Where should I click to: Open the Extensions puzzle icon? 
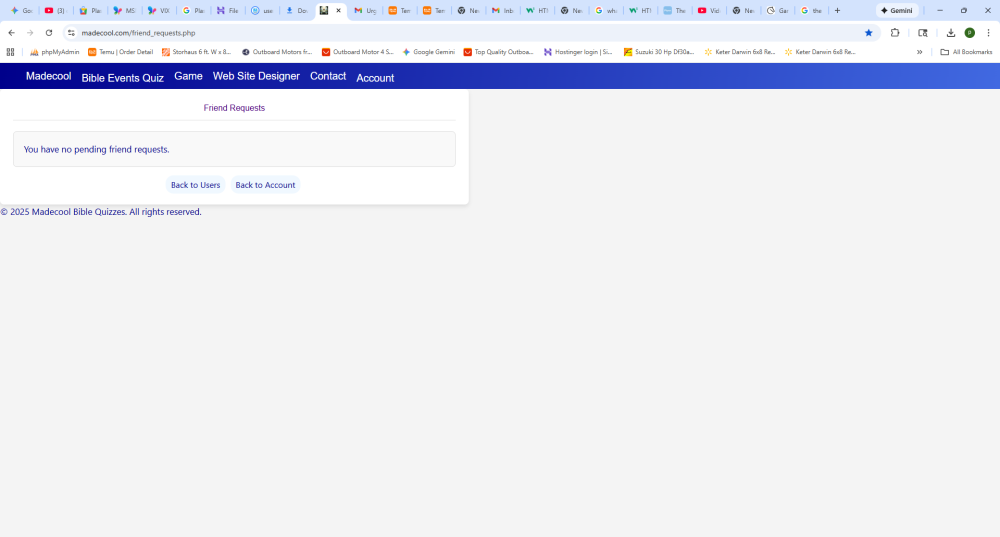point(895,33)
